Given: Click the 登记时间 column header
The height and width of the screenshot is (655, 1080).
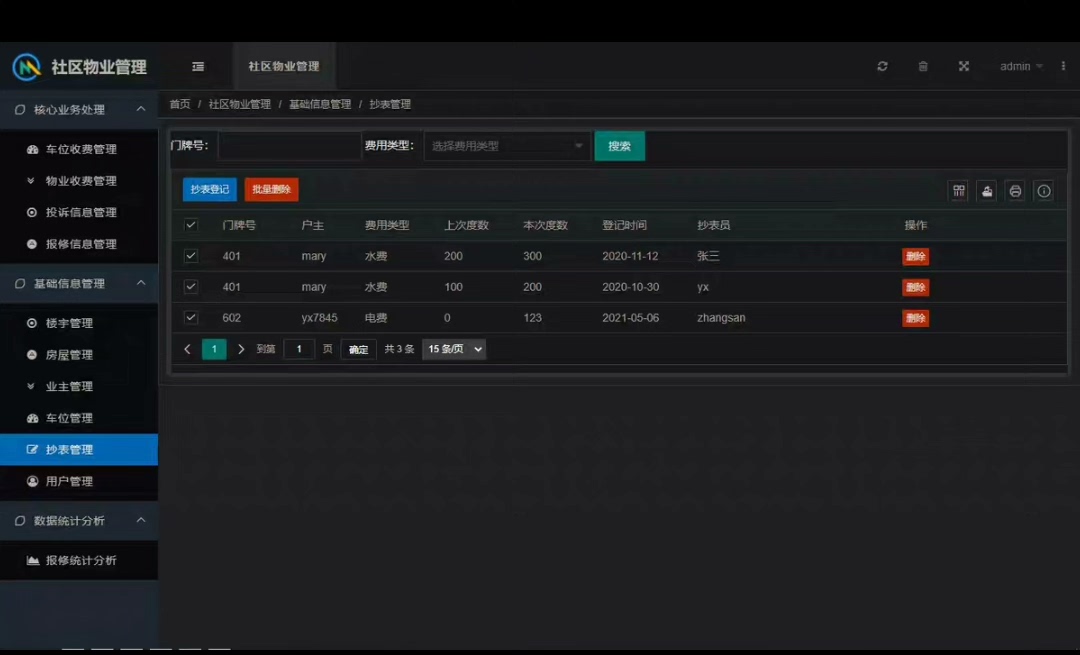Looking at the screenshot, I should 624,225.
